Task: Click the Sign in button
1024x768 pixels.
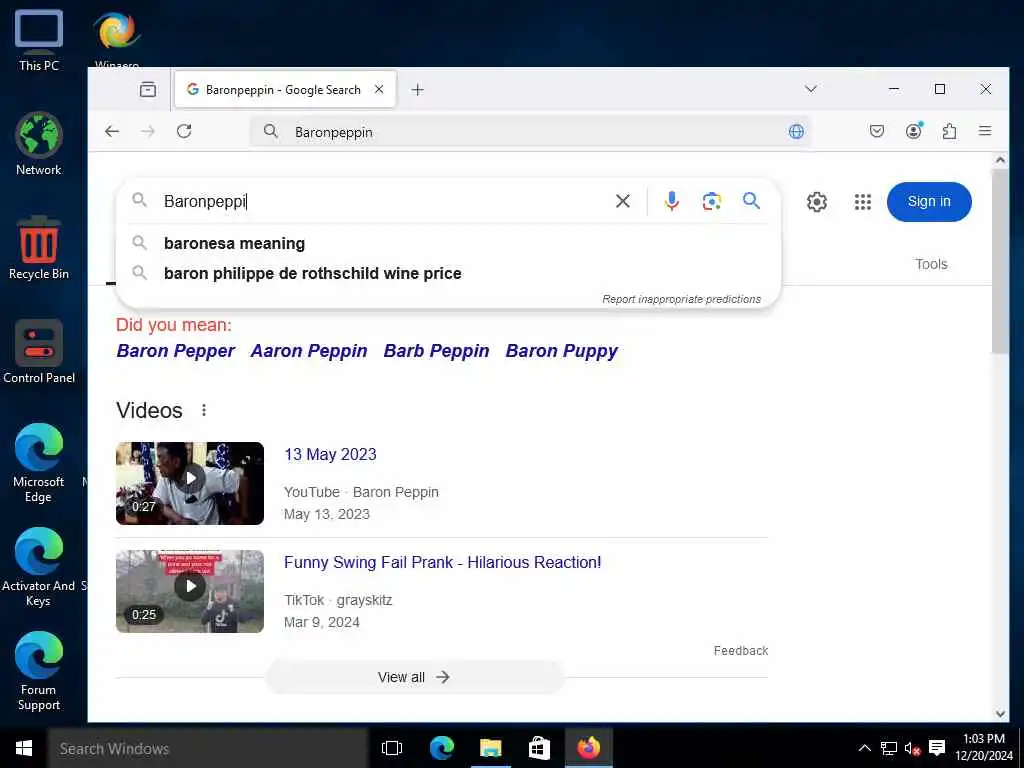Action: click(929, 202)
